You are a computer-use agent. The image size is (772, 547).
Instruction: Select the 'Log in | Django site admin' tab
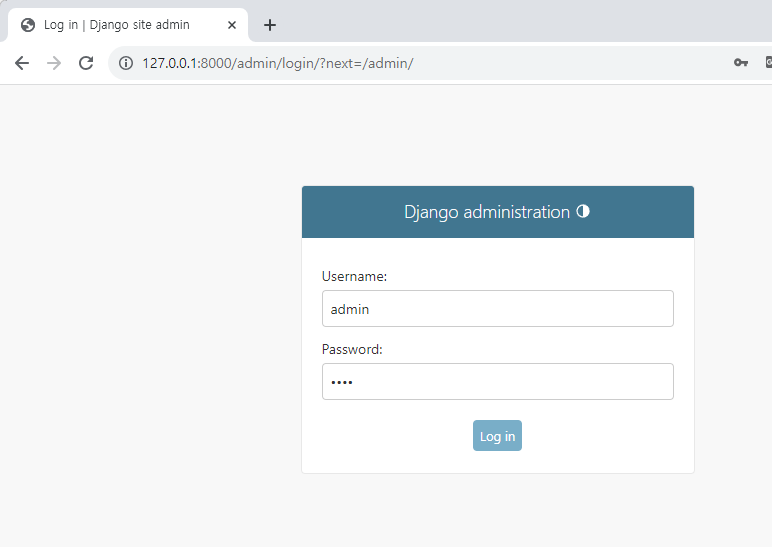click(x=128, y=25)
